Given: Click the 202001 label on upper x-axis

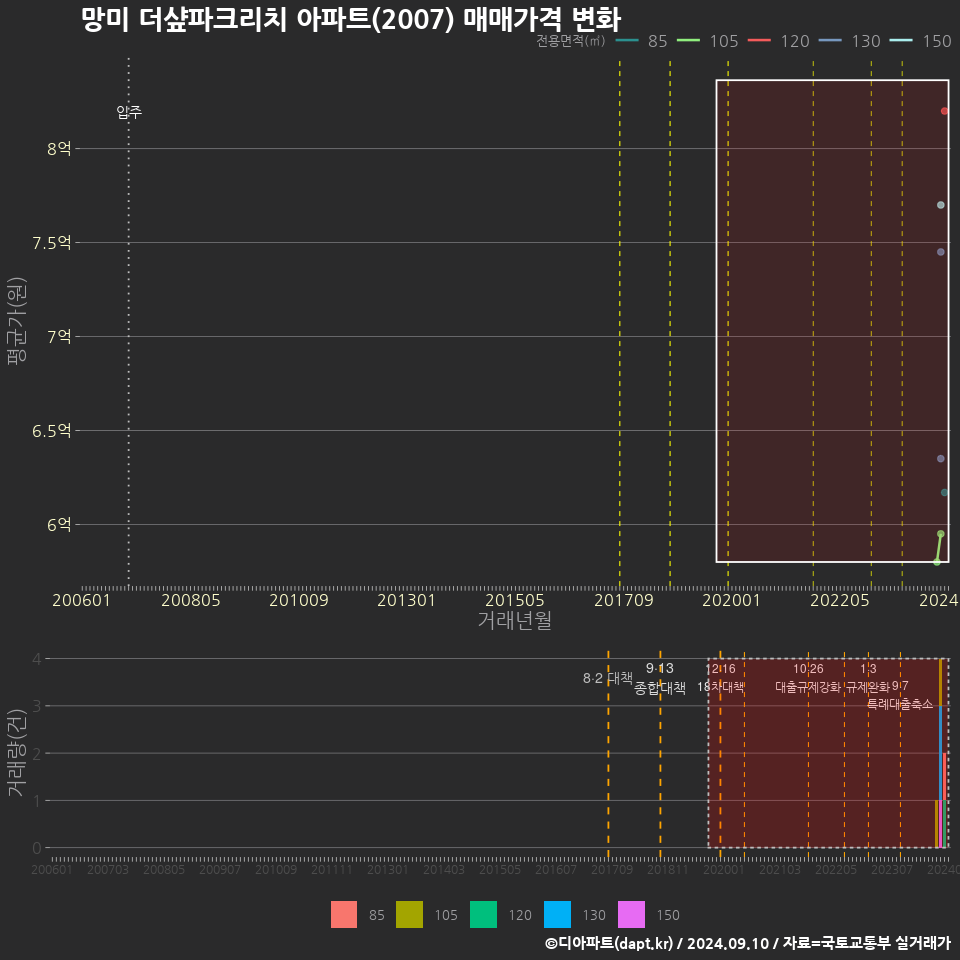Looking at the screenshot, I should click(x=731, y=600).
